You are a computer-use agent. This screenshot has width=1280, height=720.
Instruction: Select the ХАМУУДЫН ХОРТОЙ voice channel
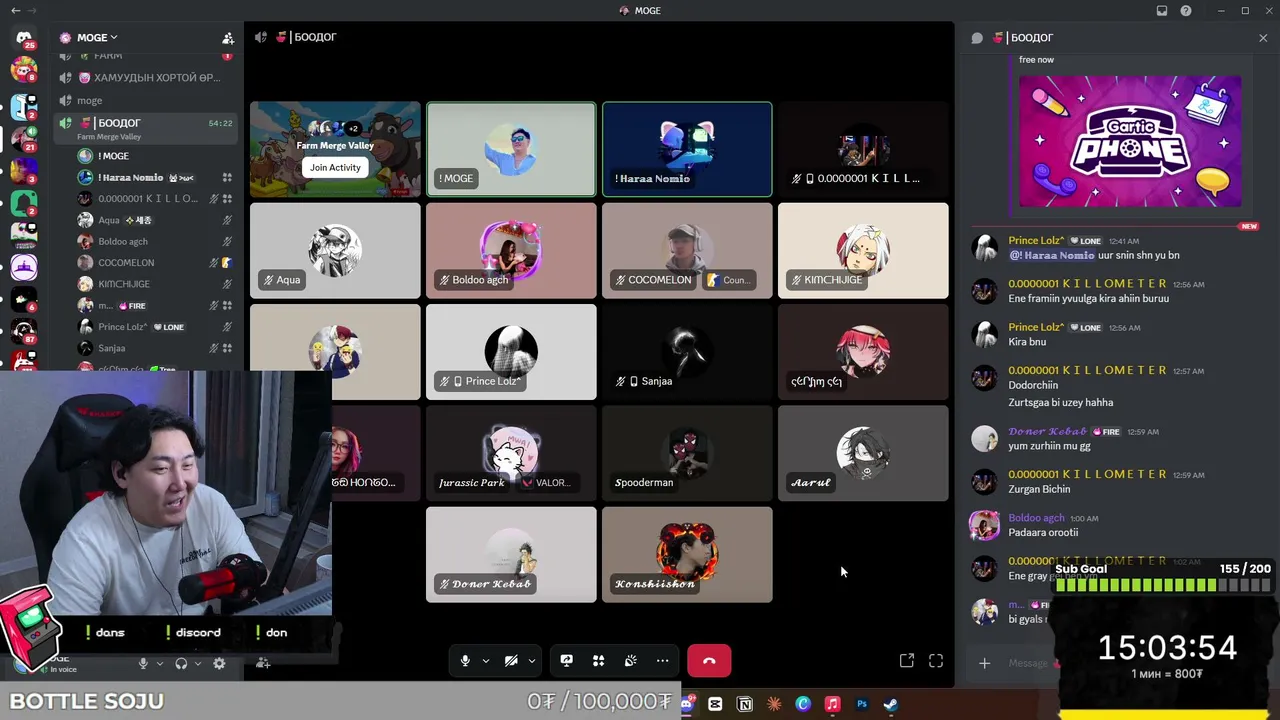(146, 77)
